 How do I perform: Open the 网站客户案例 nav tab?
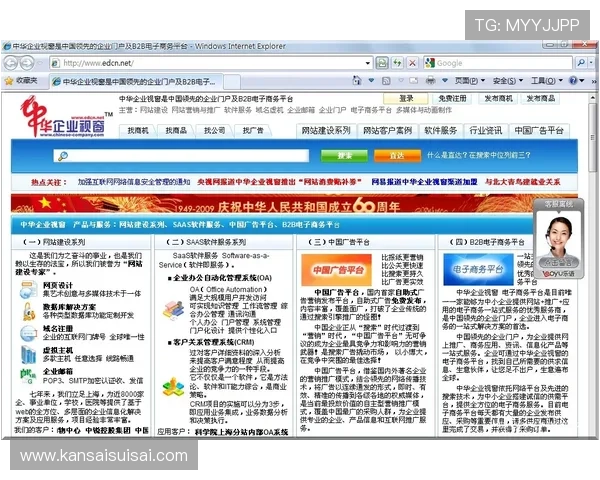(387, 131)
